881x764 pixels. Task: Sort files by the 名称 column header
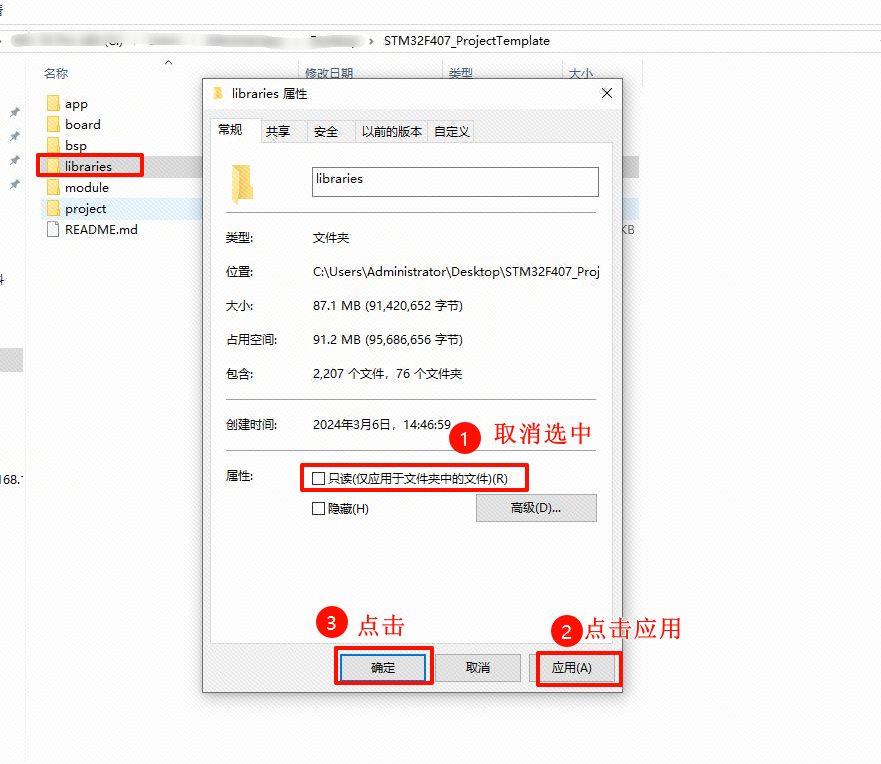56,74
